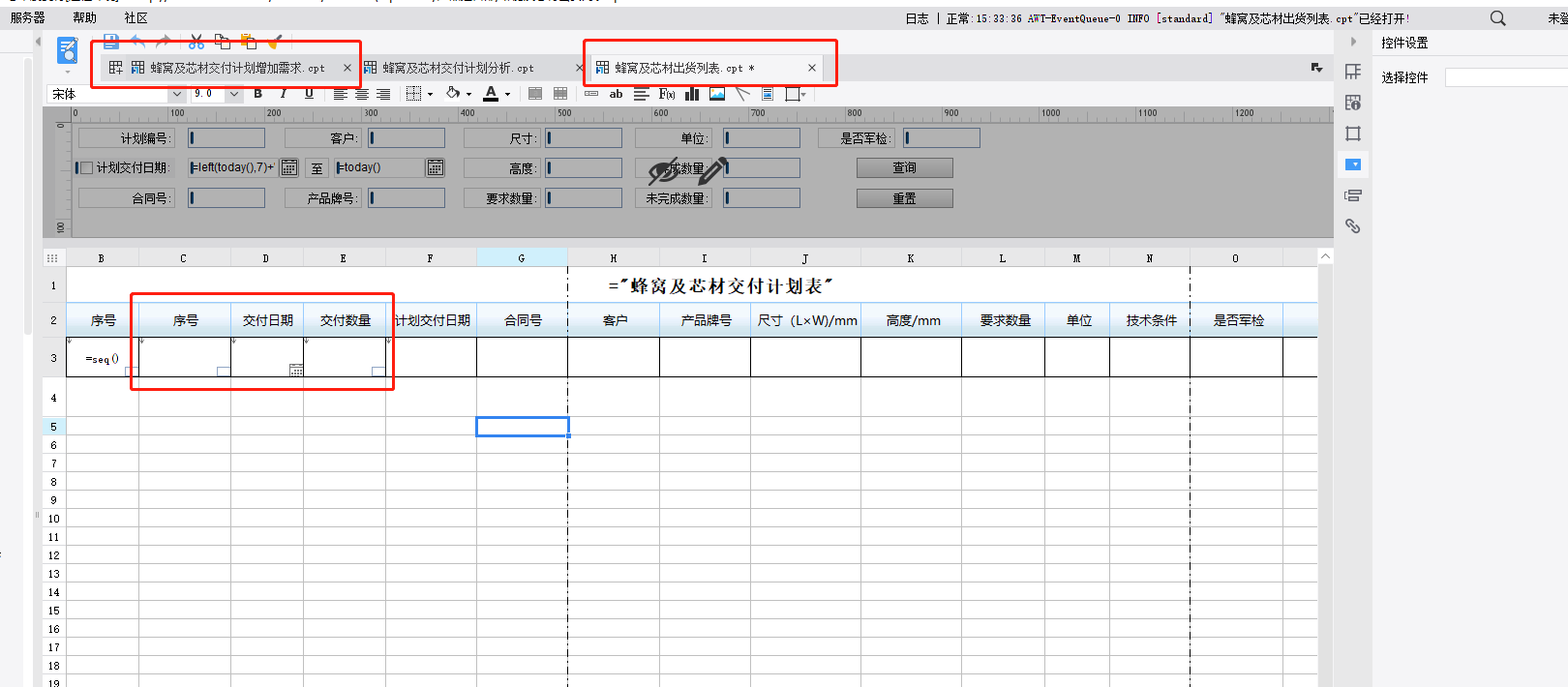The image size is (1568, 687).
Task: Click the calendar icon beside left(today(),7) field
Action: coord(288,167)
